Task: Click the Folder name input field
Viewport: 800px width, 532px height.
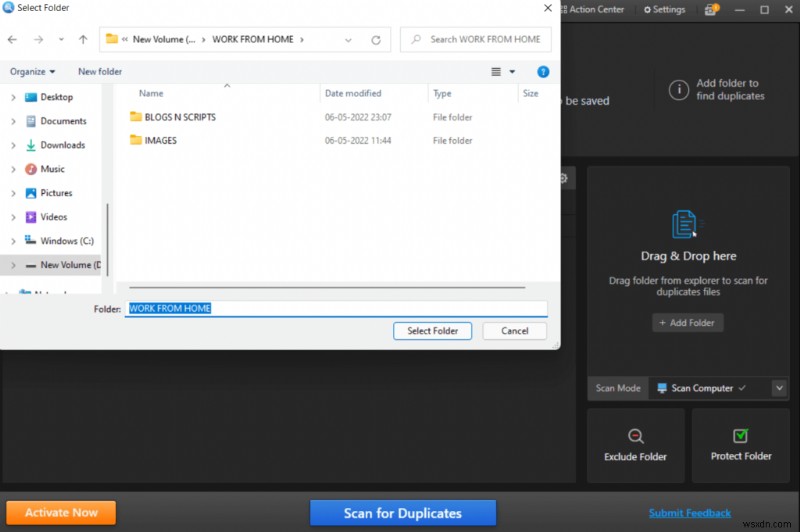Action: point(336,309)
